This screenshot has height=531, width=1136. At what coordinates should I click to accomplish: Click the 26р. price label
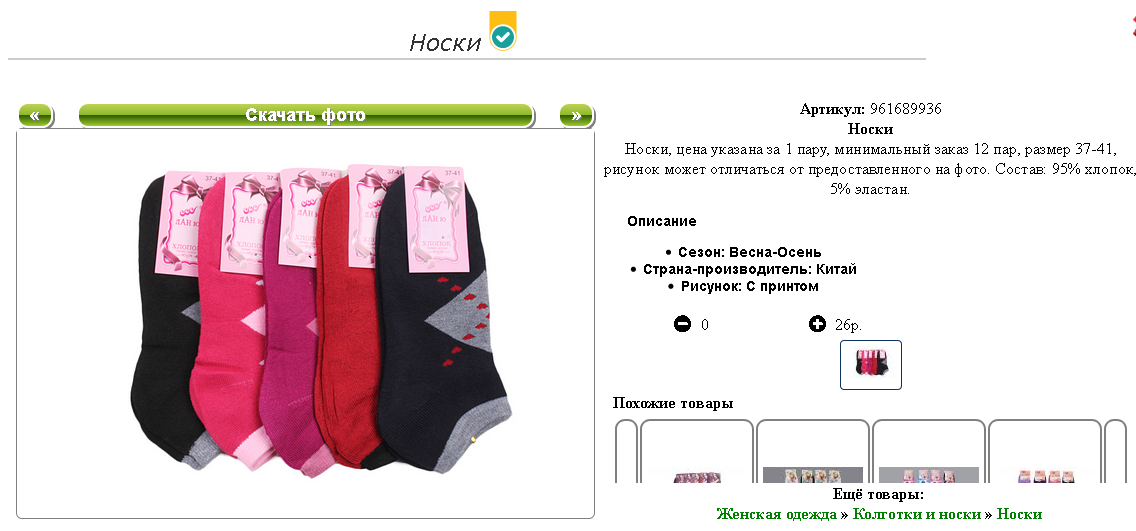click(x=848, y=325)
